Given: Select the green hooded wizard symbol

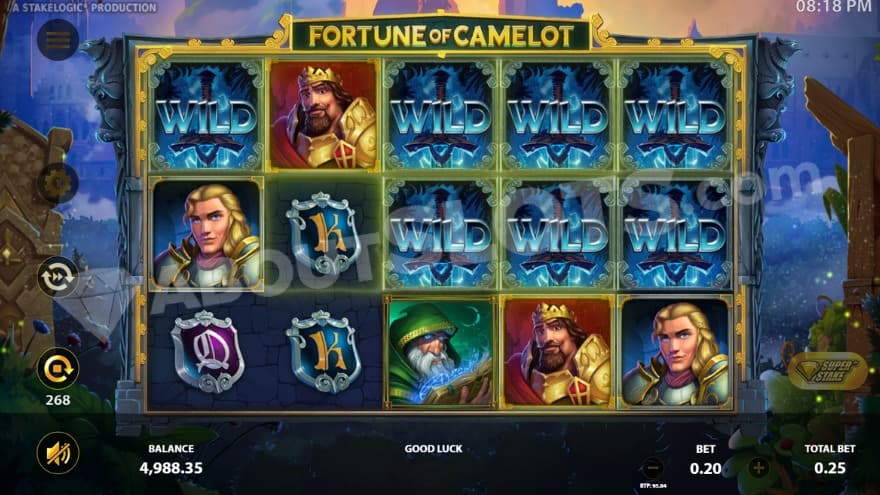Looking at the screenshot, I should pos(441,353).
